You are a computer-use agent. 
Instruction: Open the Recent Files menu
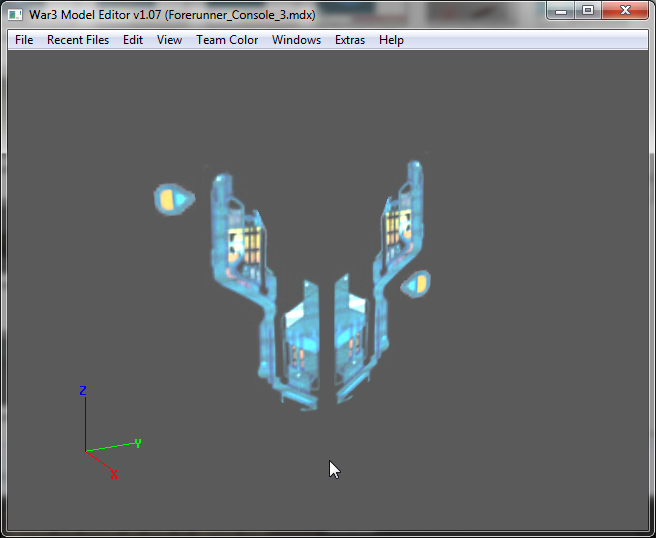coord(78,40)
